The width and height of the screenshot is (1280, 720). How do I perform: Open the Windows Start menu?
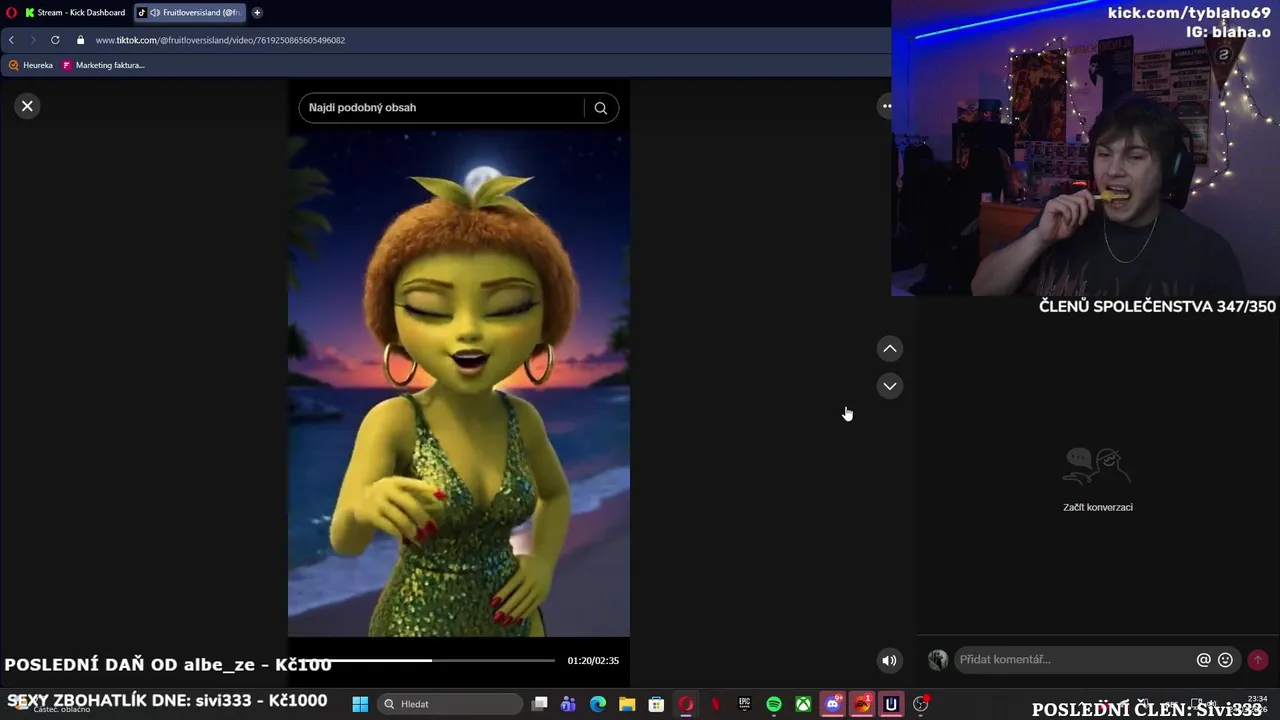pos(360,704)
